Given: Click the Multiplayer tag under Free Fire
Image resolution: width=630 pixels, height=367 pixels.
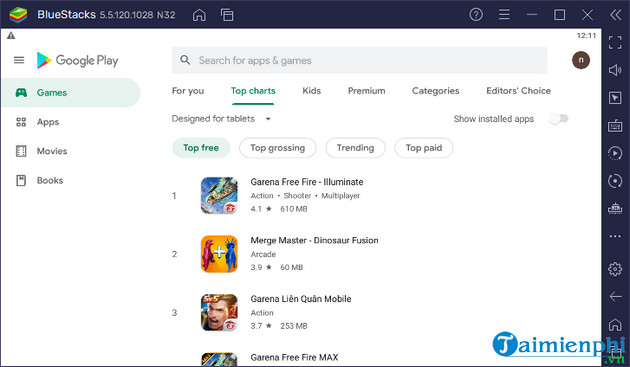Looking at the screenshot, I should (340, 196).
